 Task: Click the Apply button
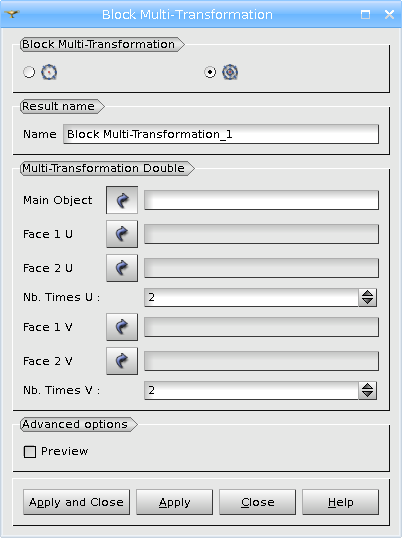[175, 502]
